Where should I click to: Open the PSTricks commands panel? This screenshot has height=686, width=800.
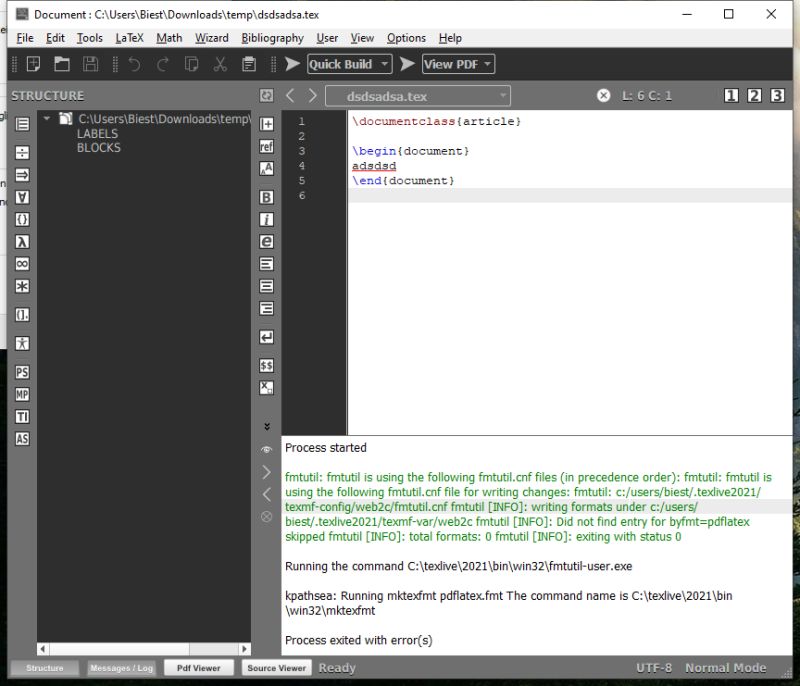click(22, 370)
